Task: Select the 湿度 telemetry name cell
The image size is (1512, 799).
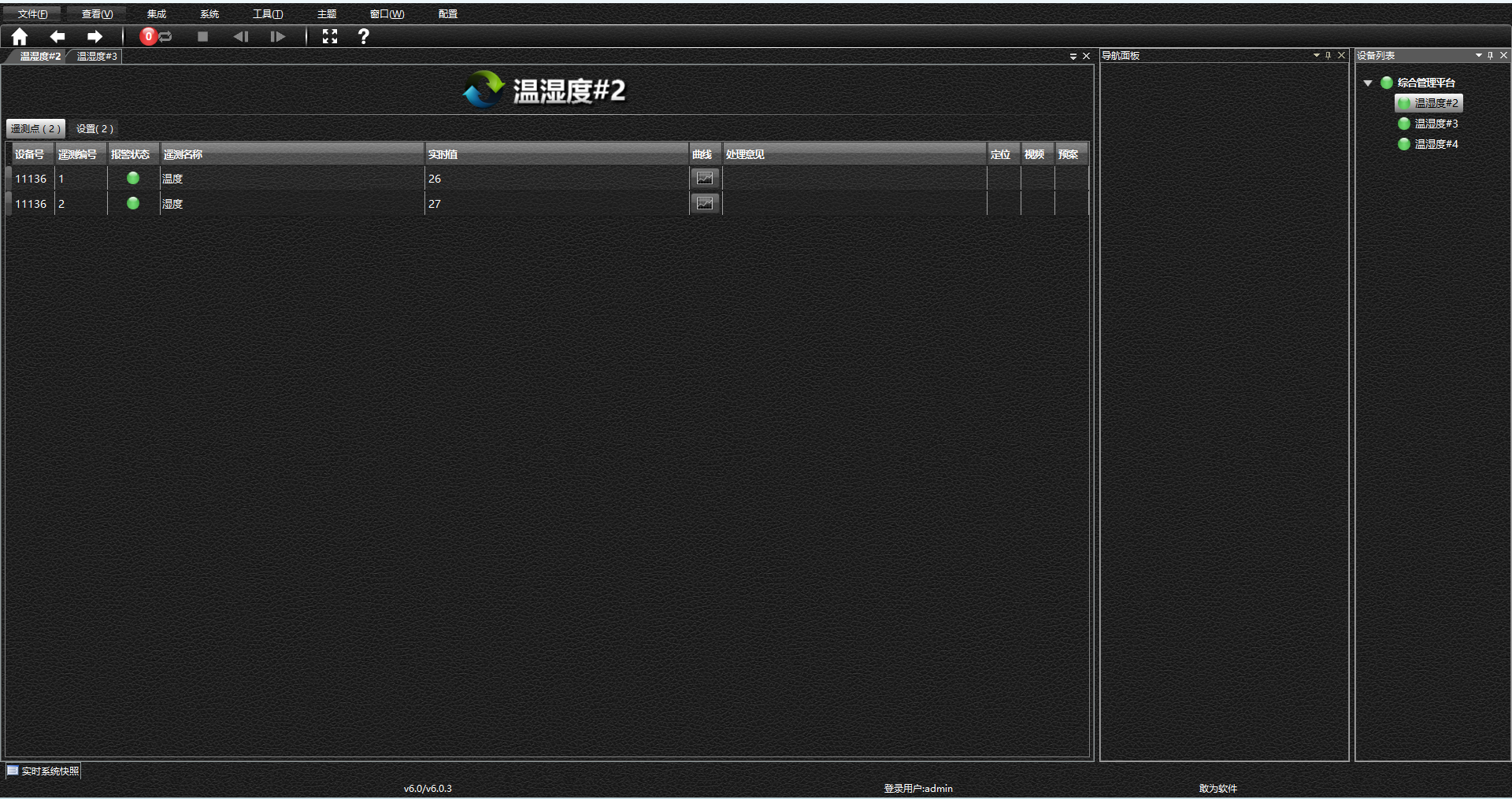Action: click(x=292, y=204)
